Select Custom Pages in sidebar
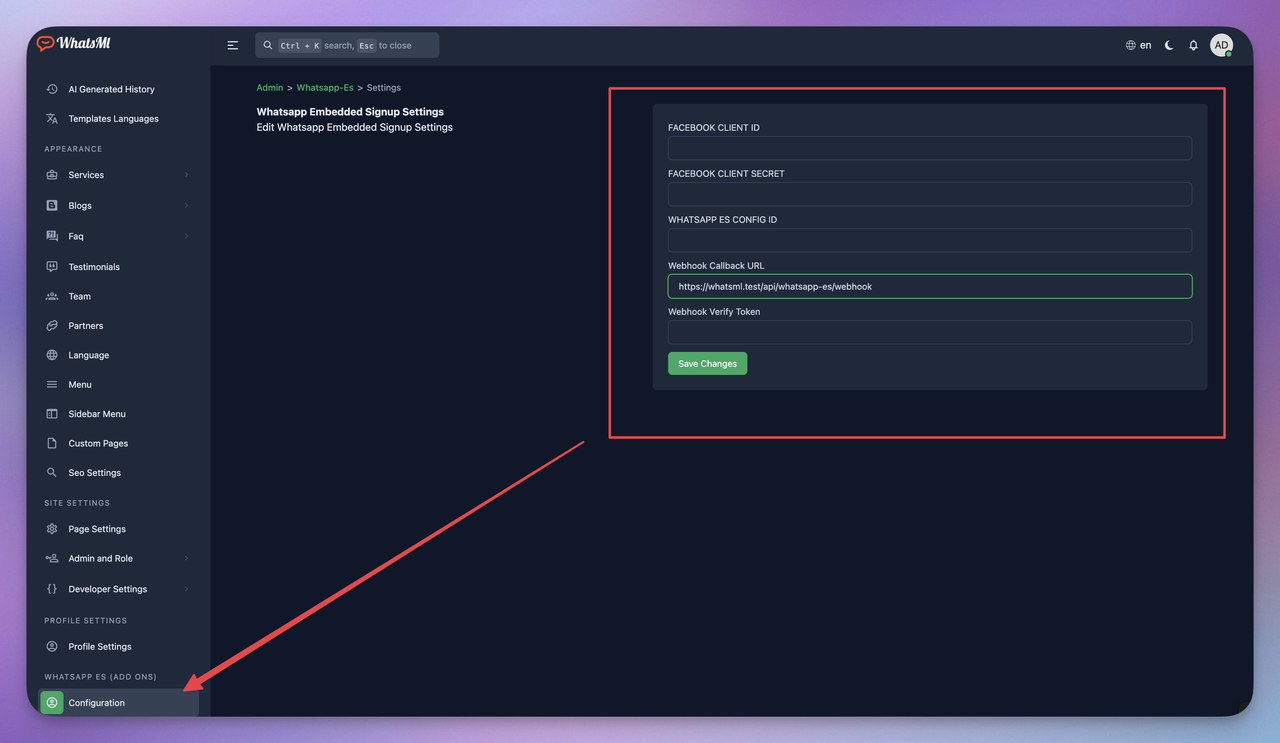Viewport: 1280px width, 743px height. click(x=118, y=443)
